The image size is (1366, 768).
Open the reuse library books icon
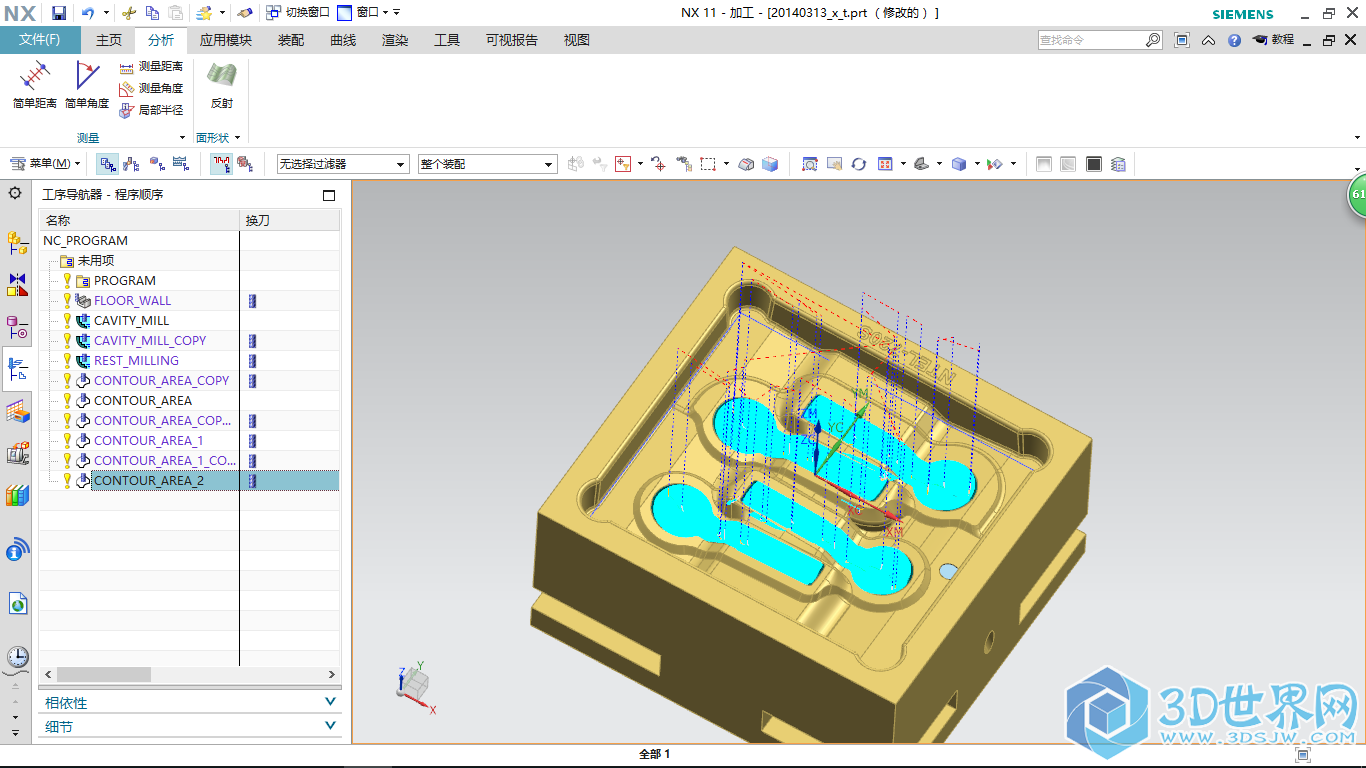(x=18, y=495)
